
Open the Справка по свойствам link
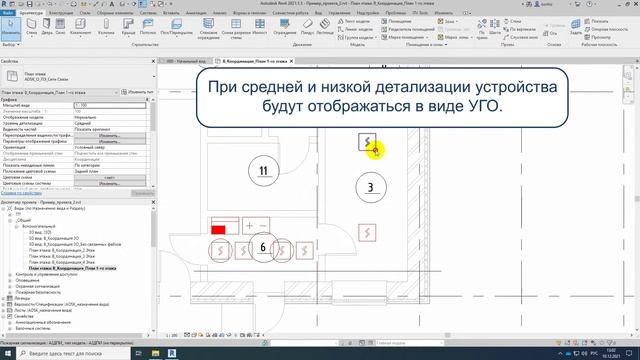(21, 193)
